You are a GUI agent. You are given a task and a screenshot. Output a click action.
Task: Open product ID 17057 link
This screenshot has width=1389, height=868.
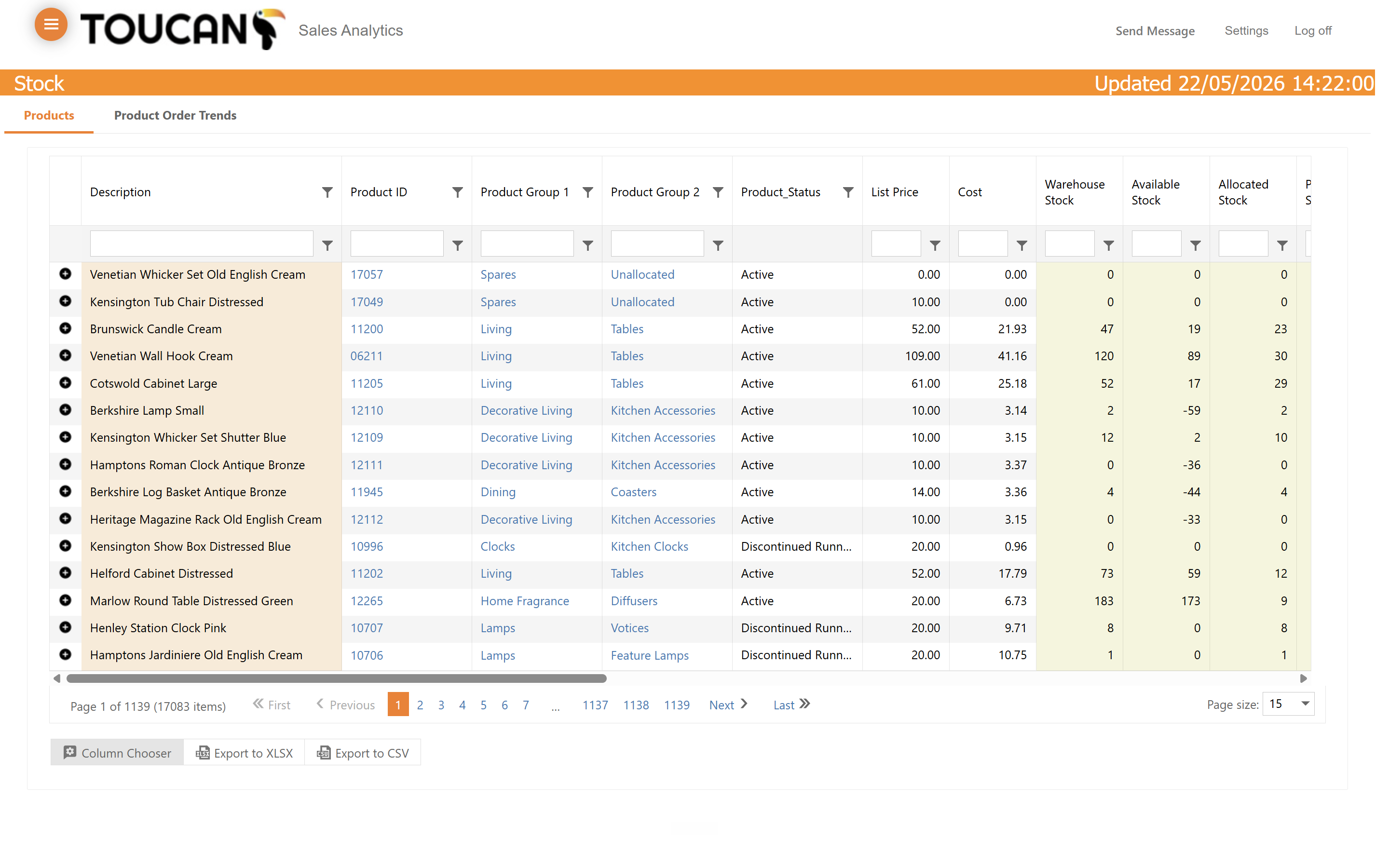click(x=367, y=274)
